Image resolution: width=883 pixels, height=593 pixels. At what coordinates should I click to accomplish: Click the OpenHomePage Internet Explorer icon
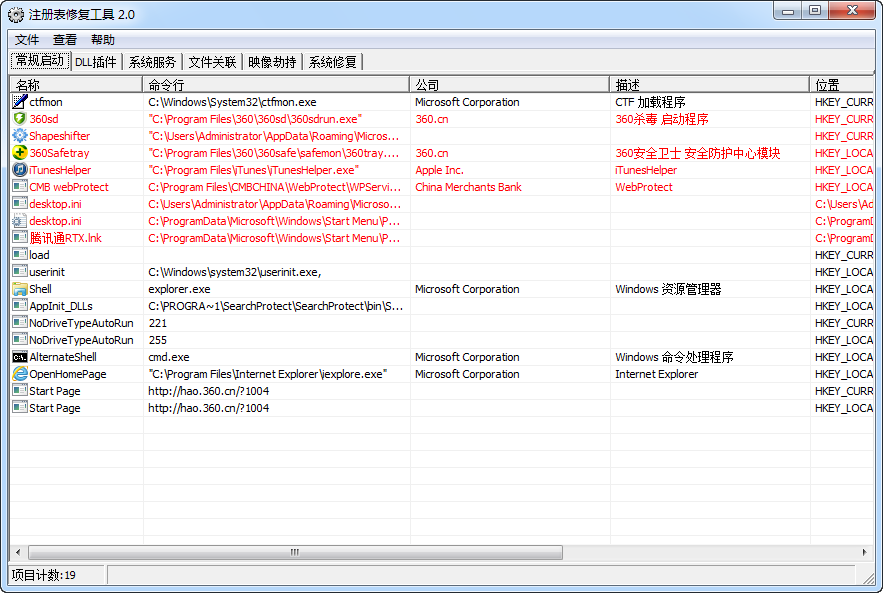(x=20, y=373)
